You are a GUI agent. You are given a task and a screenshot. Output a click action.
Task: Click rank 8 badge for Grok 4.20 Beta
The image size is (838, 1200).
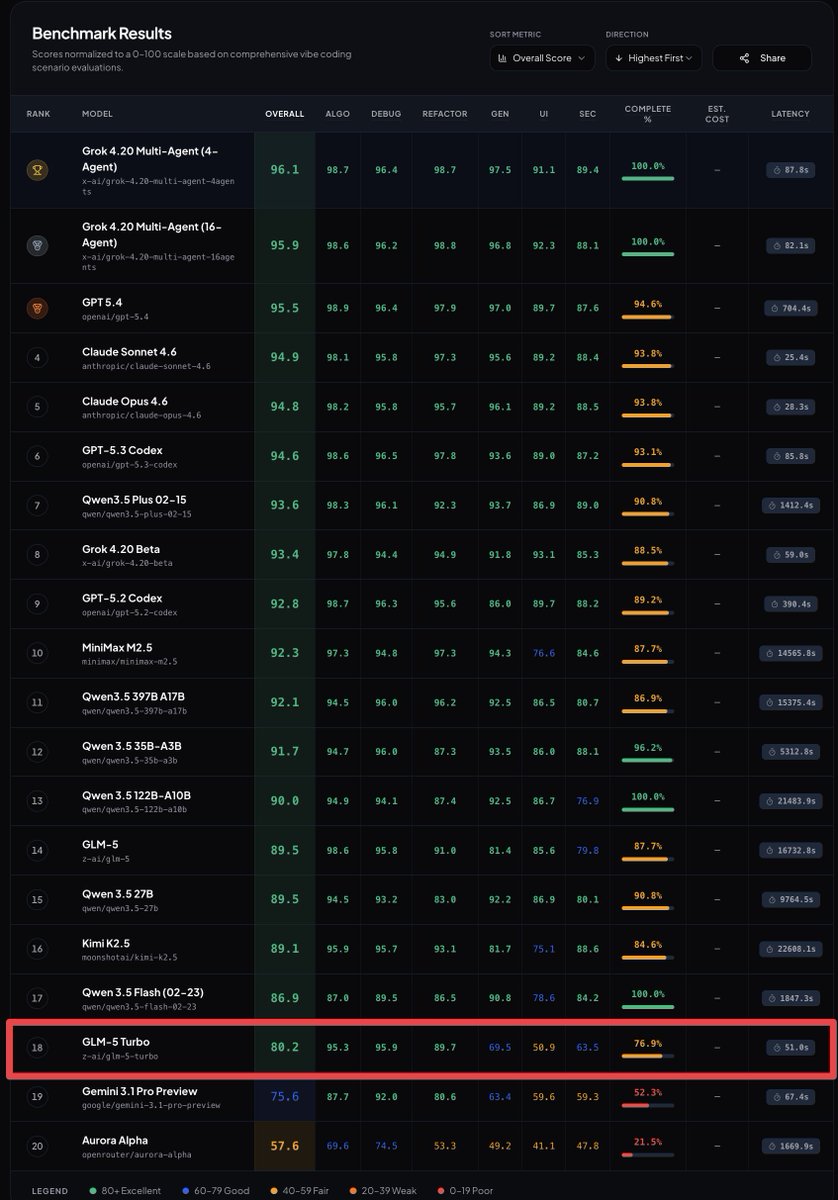38,555
